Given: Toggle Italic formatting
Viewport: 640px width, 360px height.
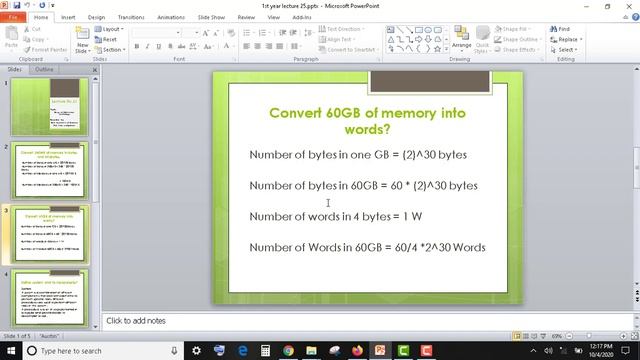Looking at the screenshot, I should tap(147, 46).
